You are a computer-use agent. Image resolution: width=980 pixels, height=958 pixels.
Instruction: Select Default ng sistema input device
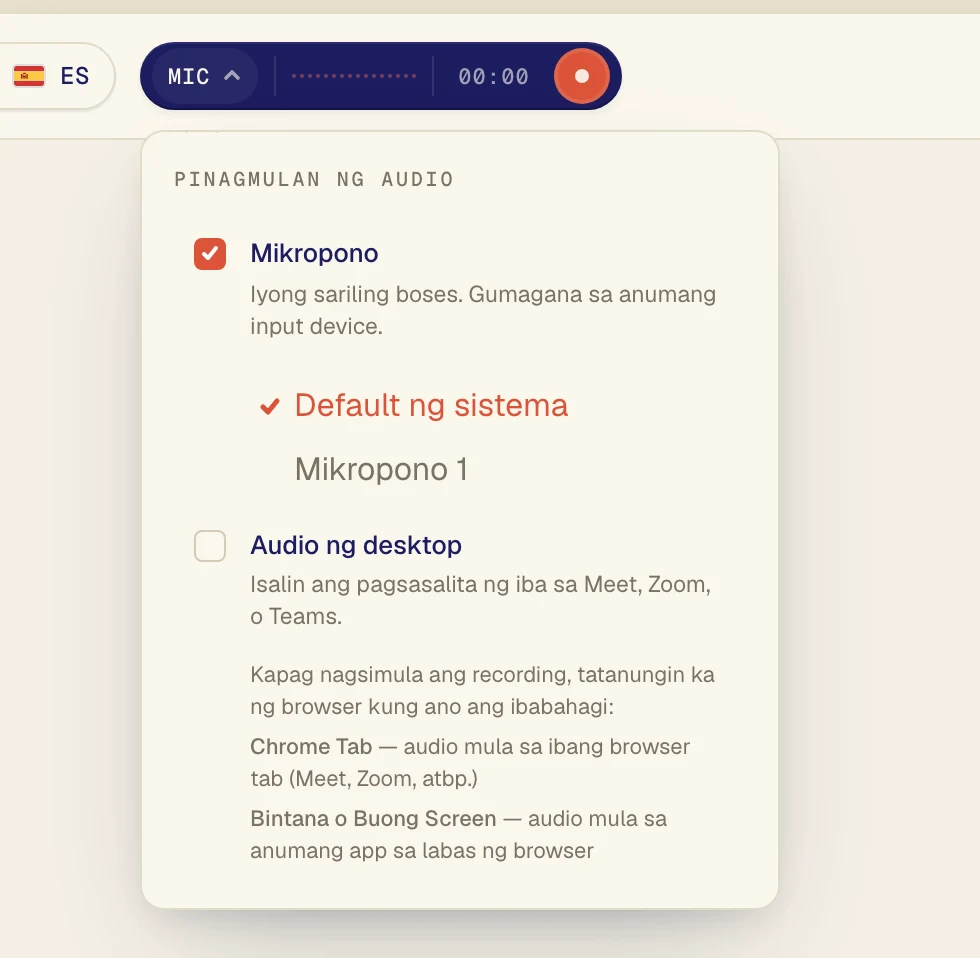coord(414,405)
